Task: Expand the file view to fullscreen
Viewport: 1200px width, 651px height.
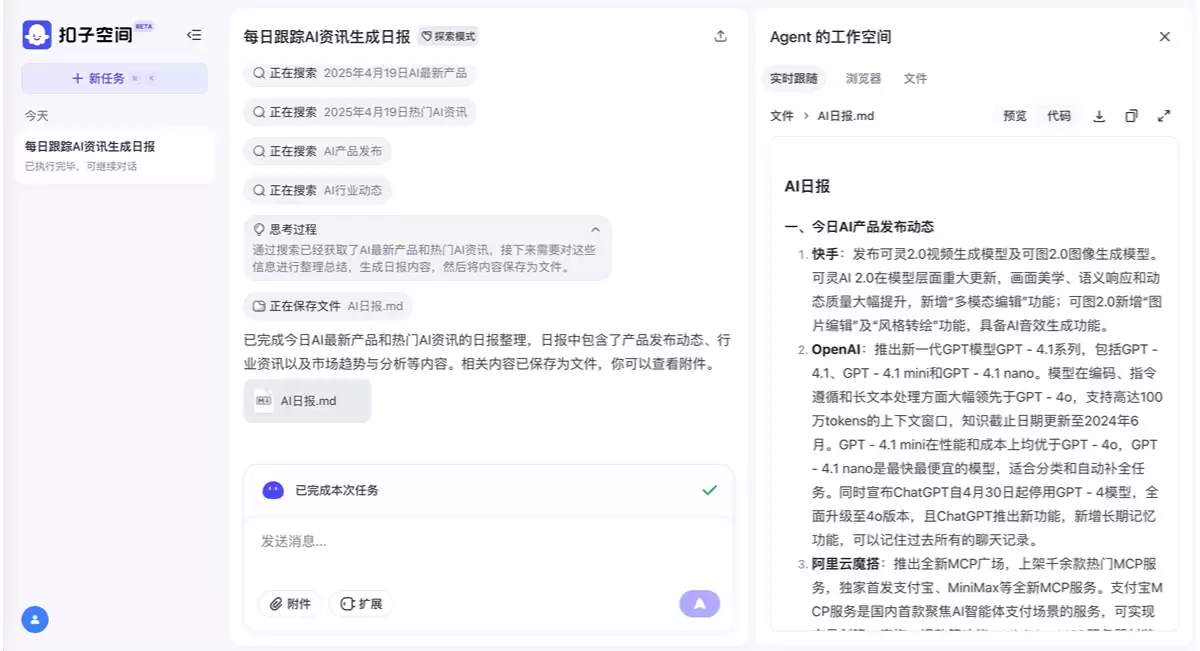Action: tap(1164, 116)
